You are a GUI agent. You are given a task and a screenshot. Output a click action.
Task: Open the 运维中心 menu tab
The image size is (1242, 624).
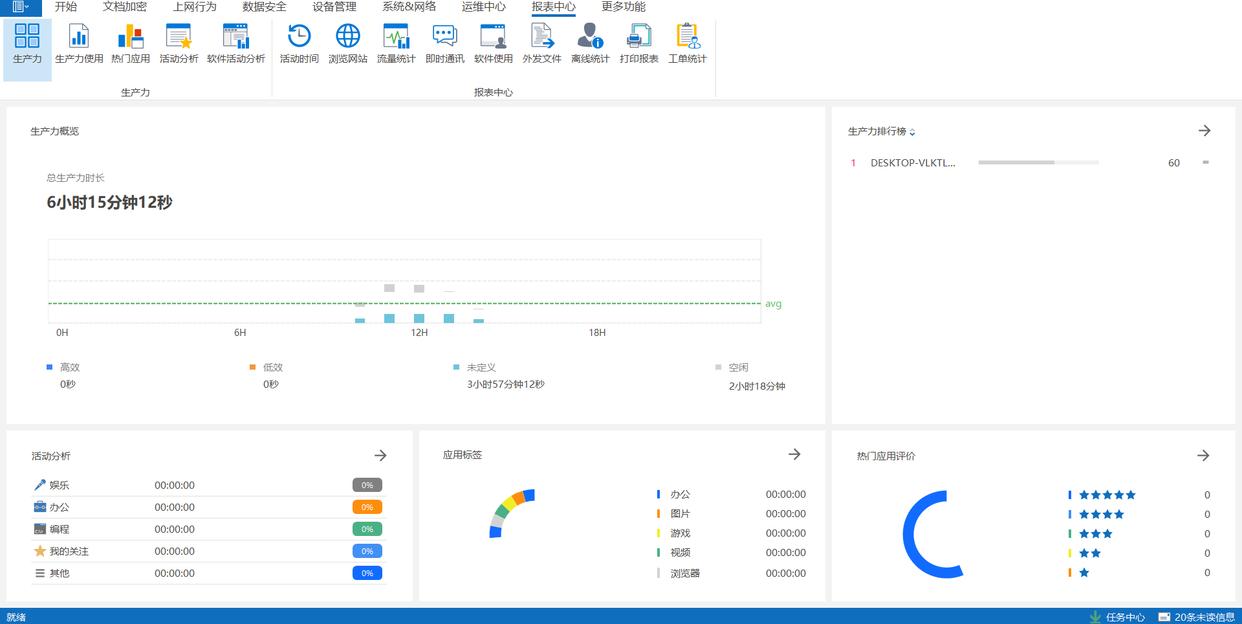click(484, 7)
